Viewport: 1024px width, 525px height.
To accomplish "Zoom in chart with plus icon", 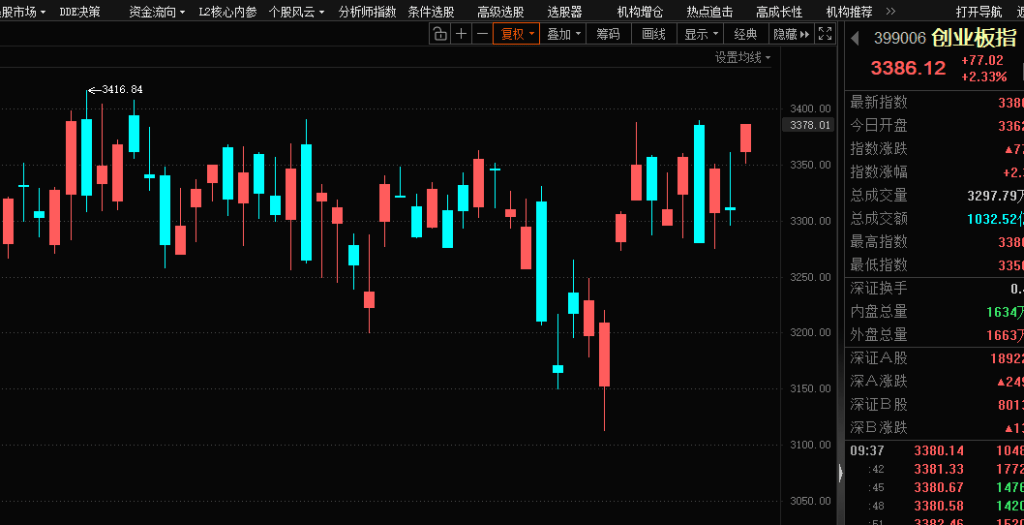I will pyautogui.click(x=461, y=34).
